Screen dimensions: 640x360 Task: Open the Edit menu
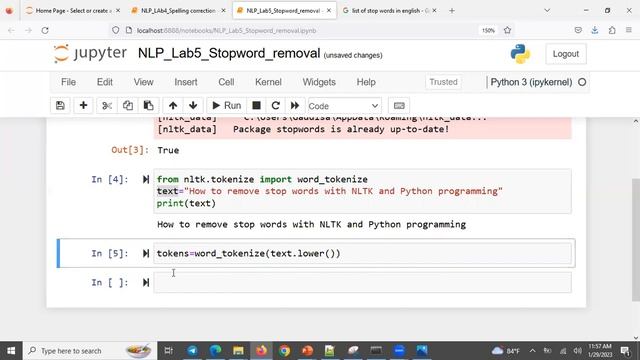[104, 82]
